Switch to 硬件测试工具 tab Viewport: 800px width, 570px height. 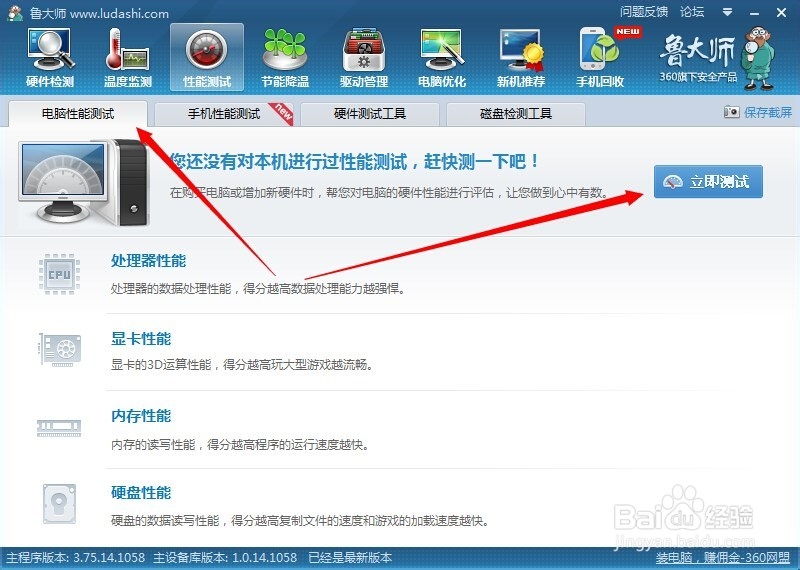point(369,113)
